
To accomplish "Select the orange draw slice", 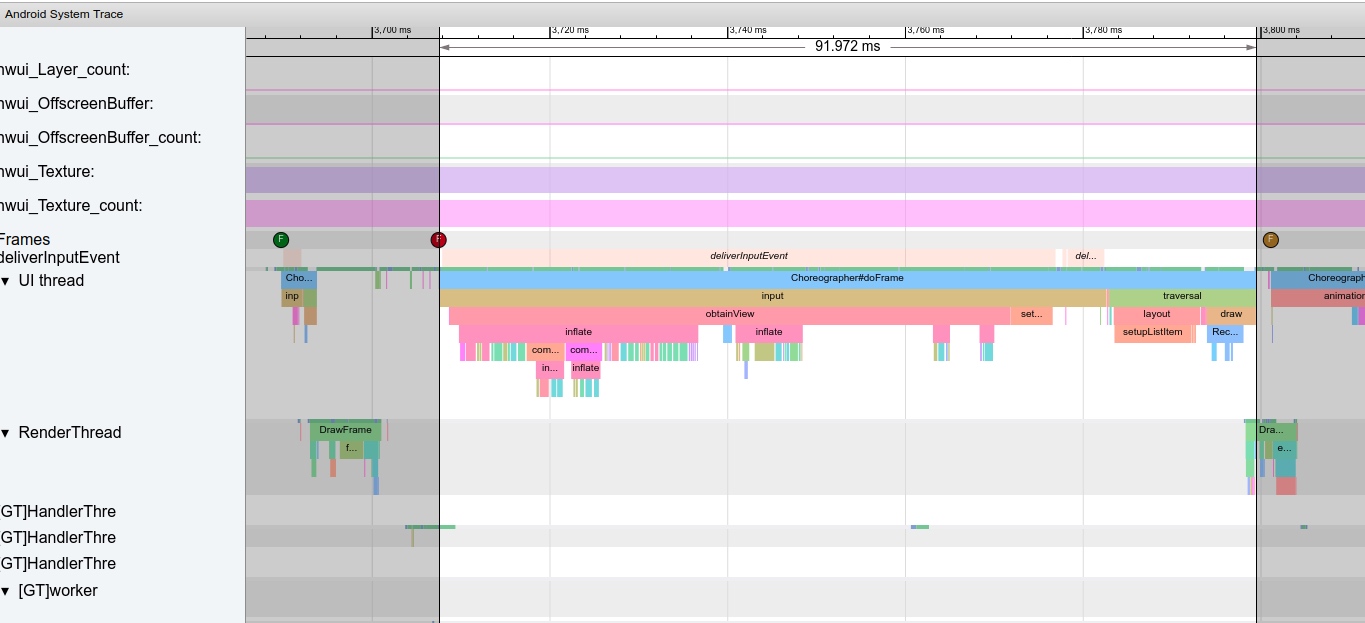I will point(1231,314).
